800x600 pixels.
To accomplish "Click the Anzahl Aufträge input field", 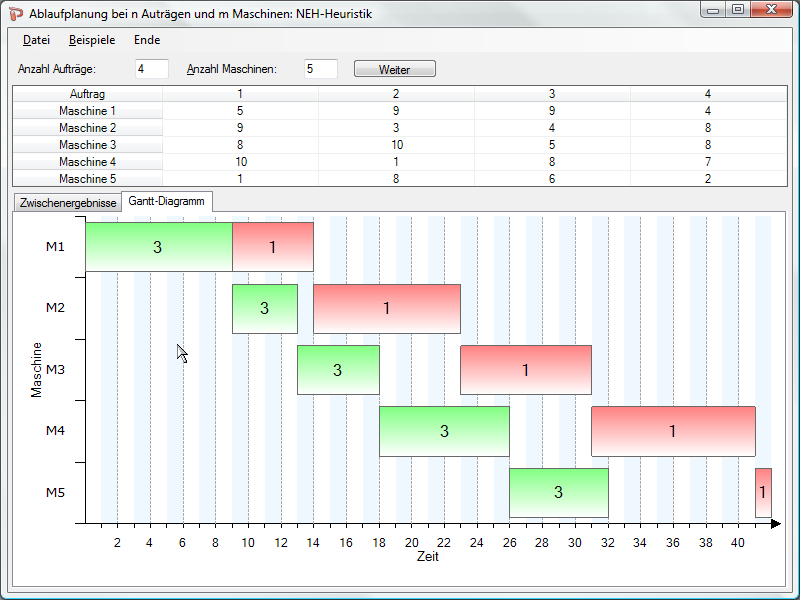I will (152, 69).
